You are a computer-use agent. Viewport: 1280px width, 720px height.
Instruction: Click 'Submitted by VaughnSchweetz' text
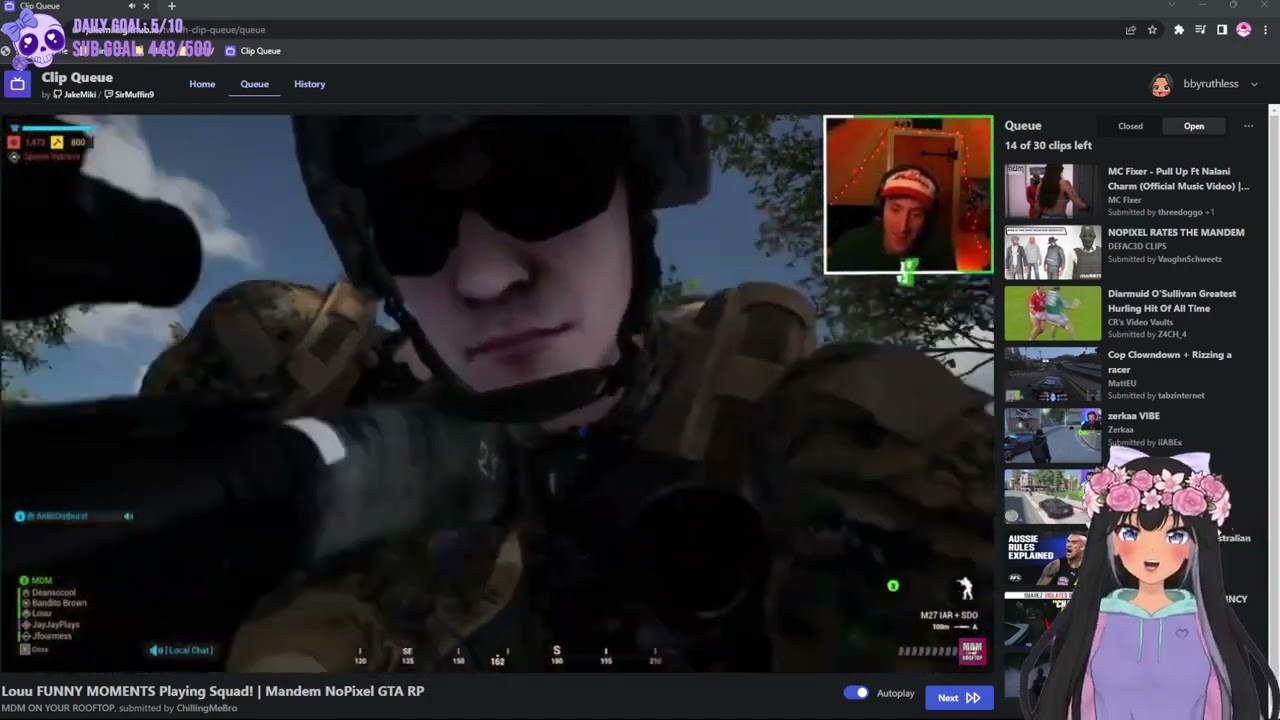(1165, 260)
